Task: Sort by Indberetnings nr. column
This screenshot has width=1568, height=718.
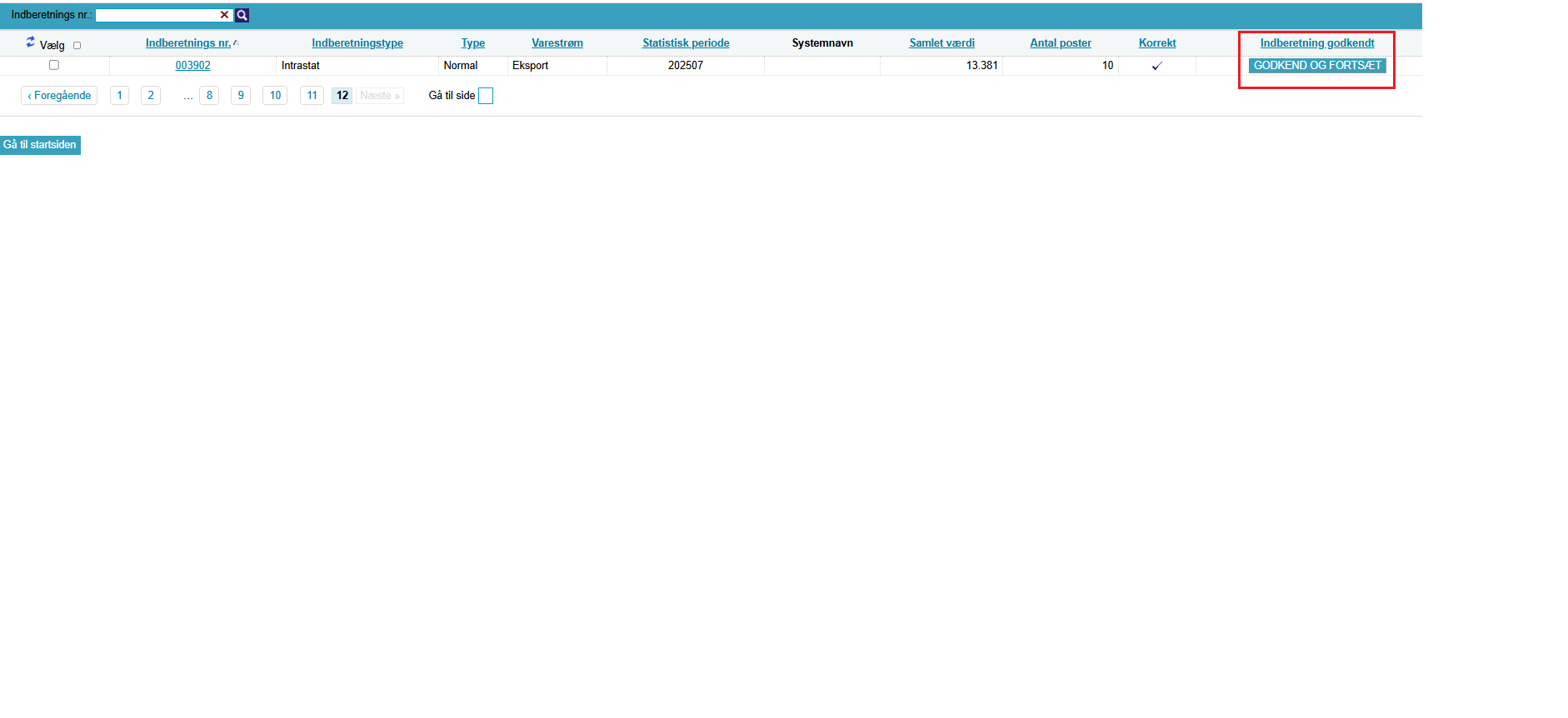Action: (188, 43)
